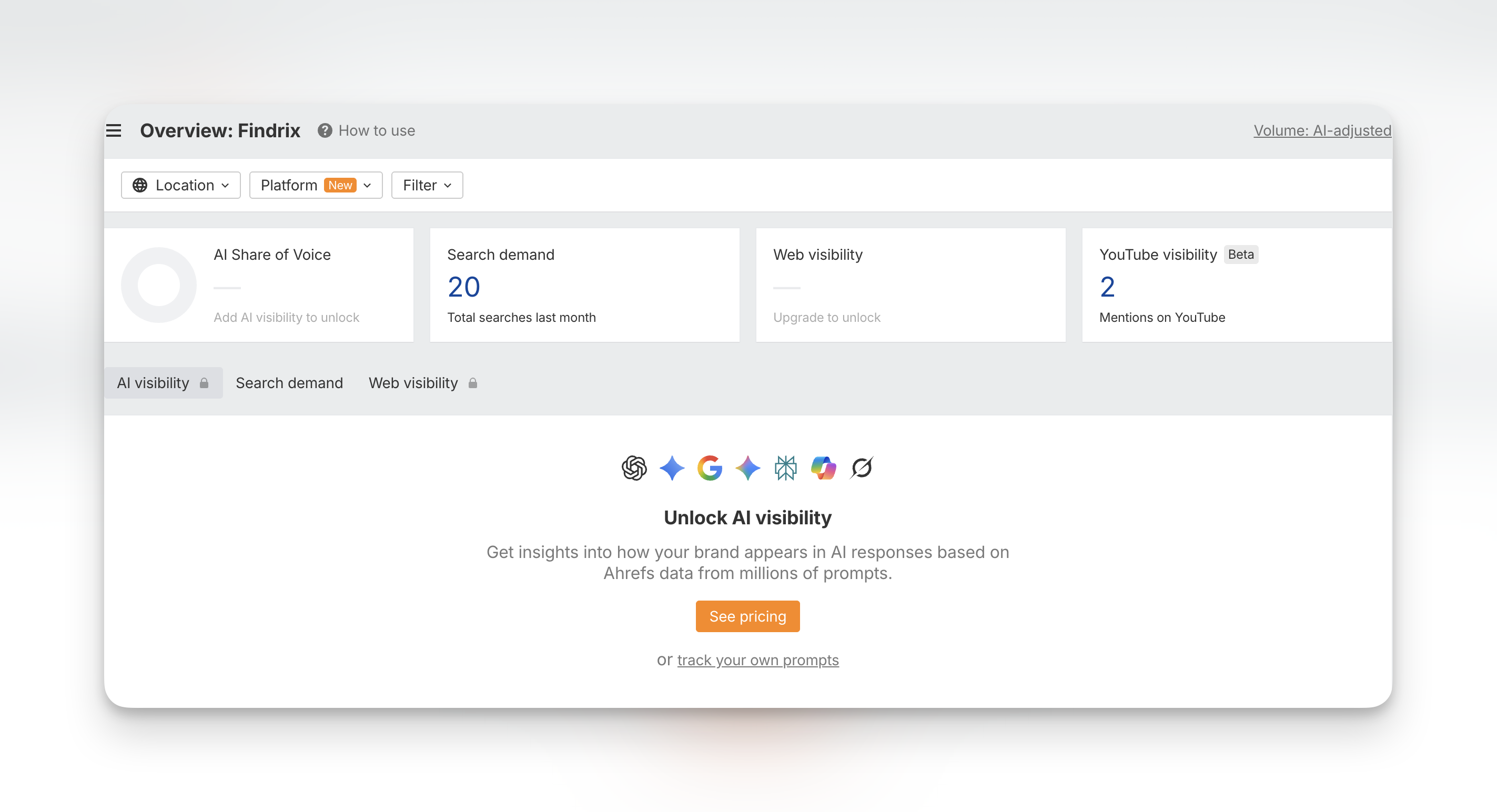Click the Microsoft Copilot logo icon
This screenshot has height=812, width=1497.
pos(824,468)
